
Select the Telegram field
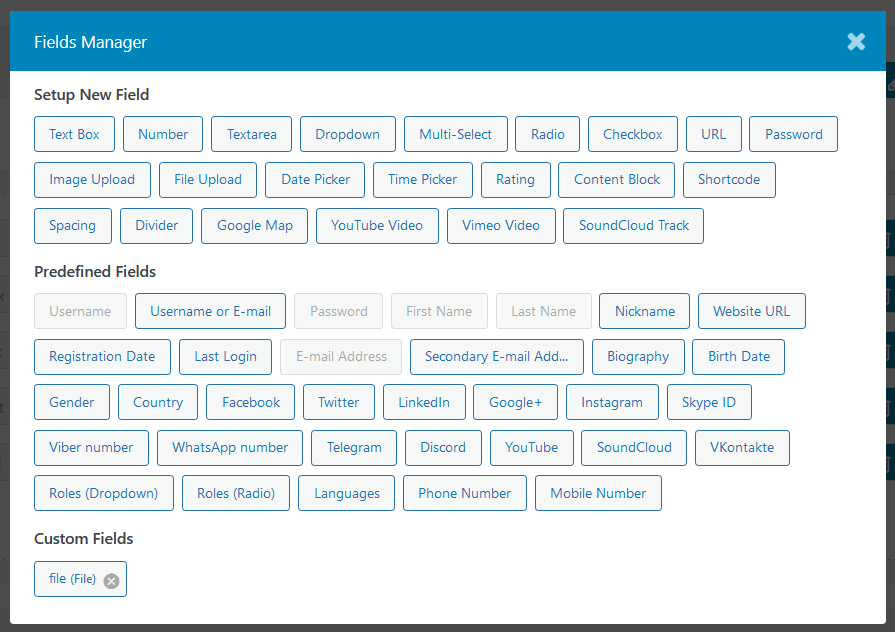point(354,448)
